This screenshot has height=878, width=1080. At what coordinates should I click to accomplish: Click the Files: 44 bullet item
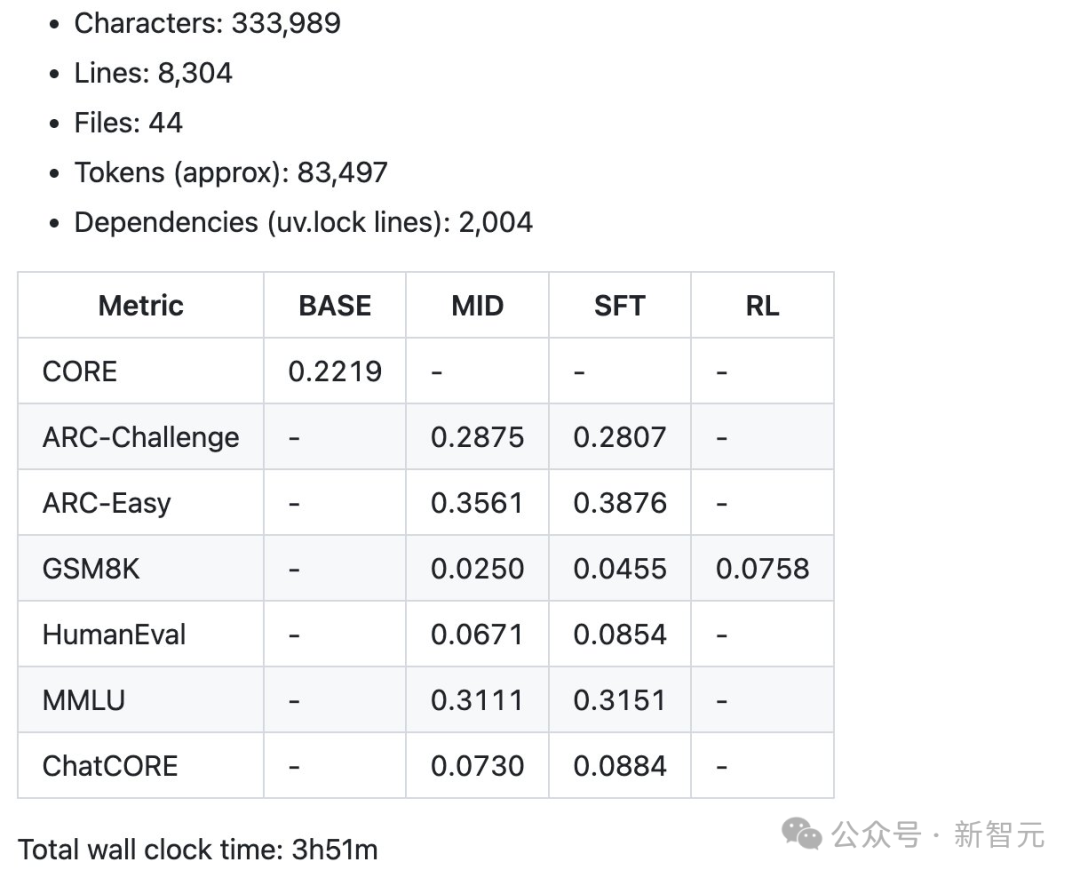pos(128,122)
